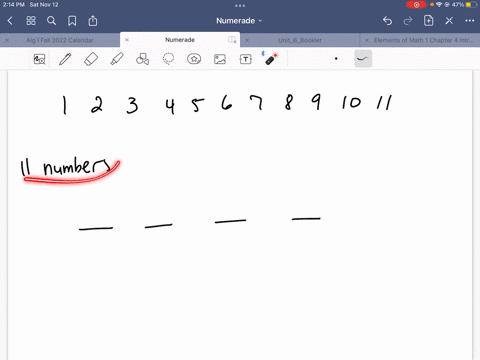Select the Highlighter tool
Viewport: 480px width, 360px height.
(117, 59)
